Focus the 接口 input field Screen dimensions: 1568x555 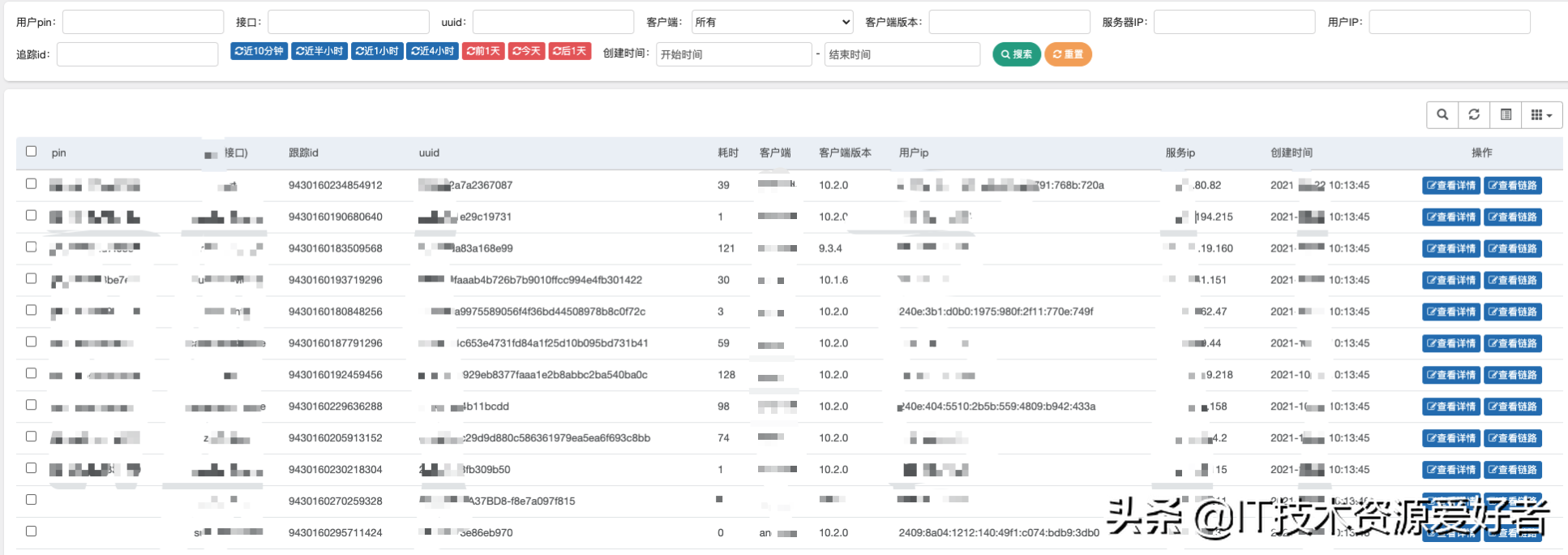[x=349, y=22]
